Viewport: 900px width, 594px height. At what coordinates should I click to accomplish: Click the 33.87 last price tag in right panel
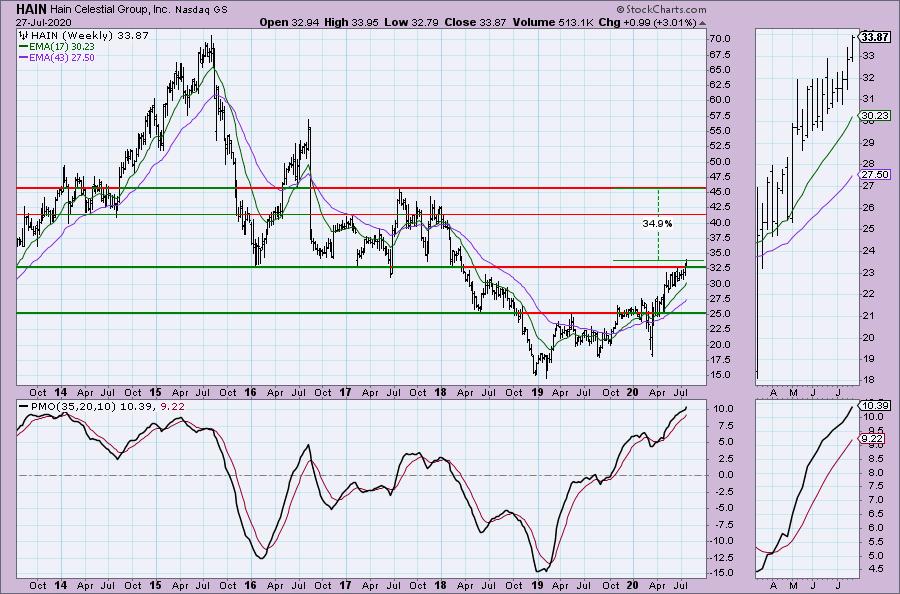click(876, 37)
